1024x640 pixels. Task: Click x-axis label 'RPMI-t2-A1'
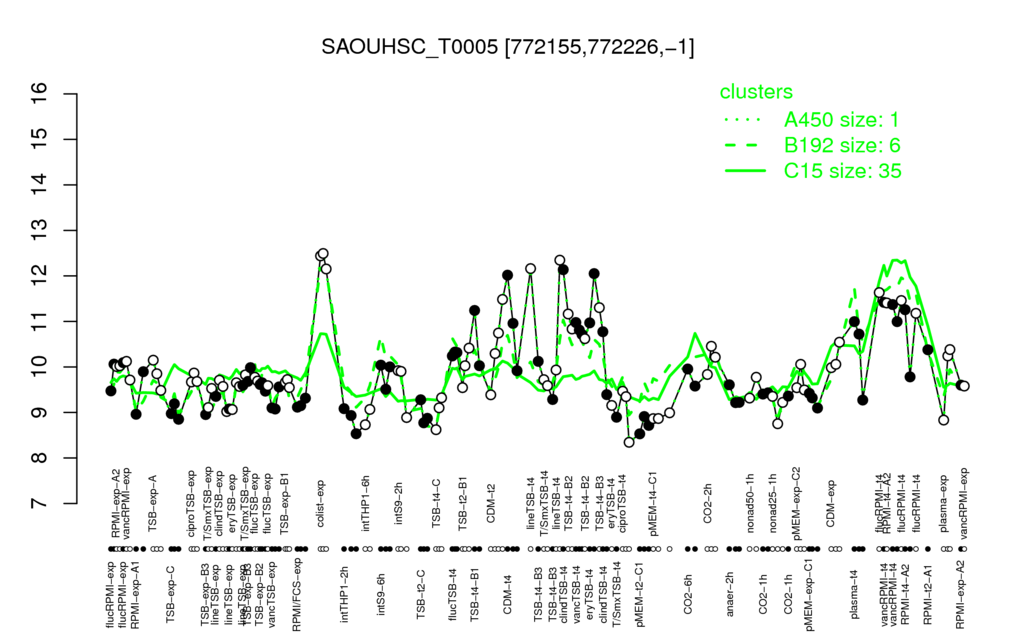(x=928, y=592)
